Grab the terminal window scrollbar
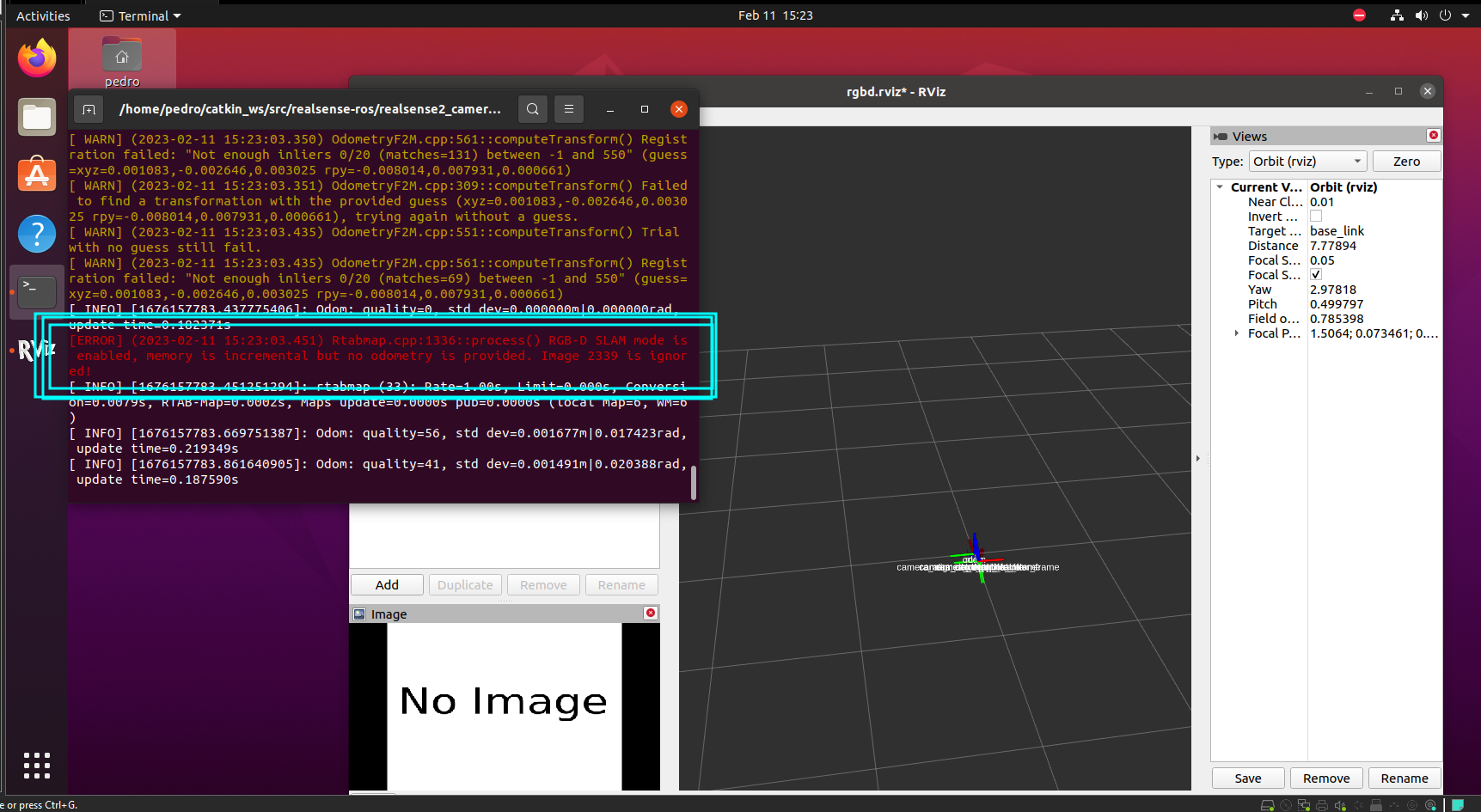 click(693, 483)
